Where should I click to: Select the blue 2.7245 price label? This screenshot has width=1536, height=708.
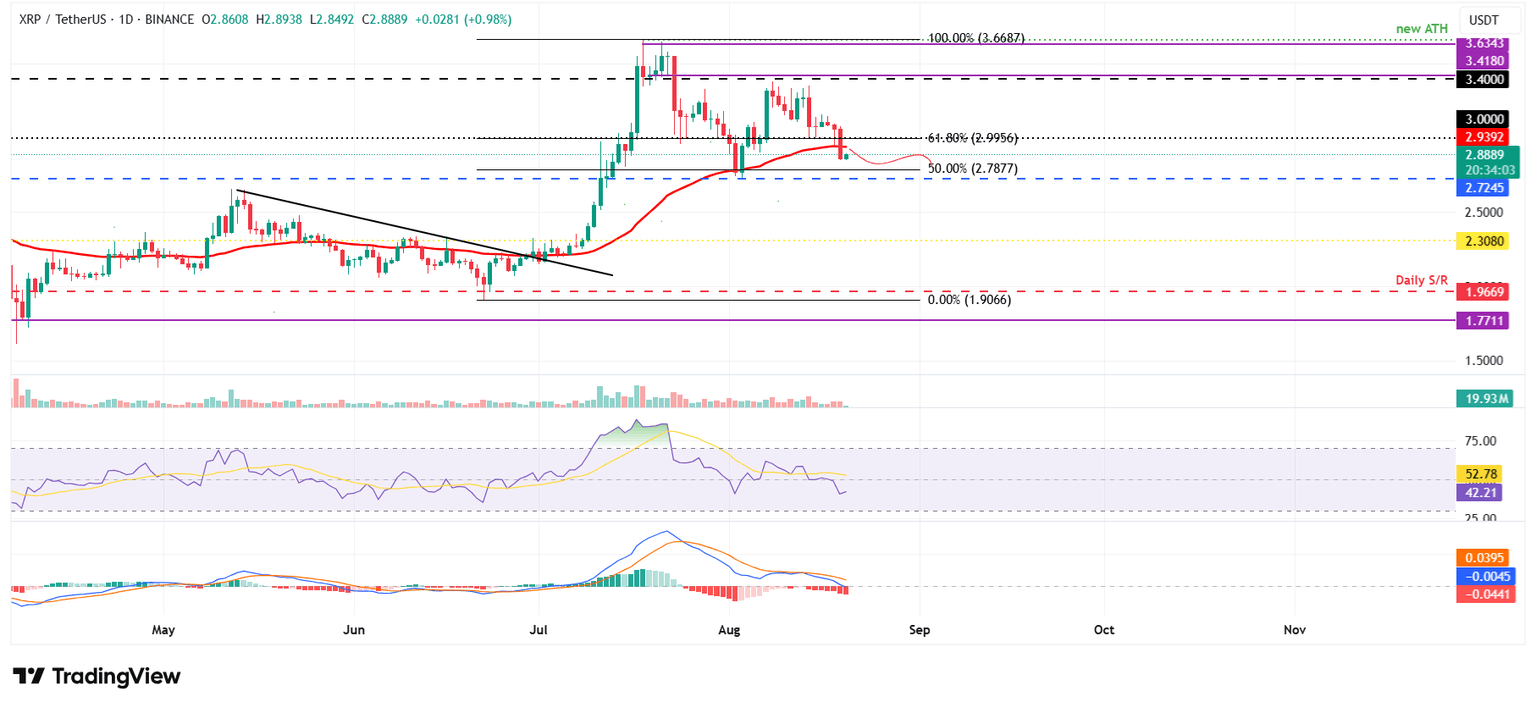click(x=1484, y=187)
